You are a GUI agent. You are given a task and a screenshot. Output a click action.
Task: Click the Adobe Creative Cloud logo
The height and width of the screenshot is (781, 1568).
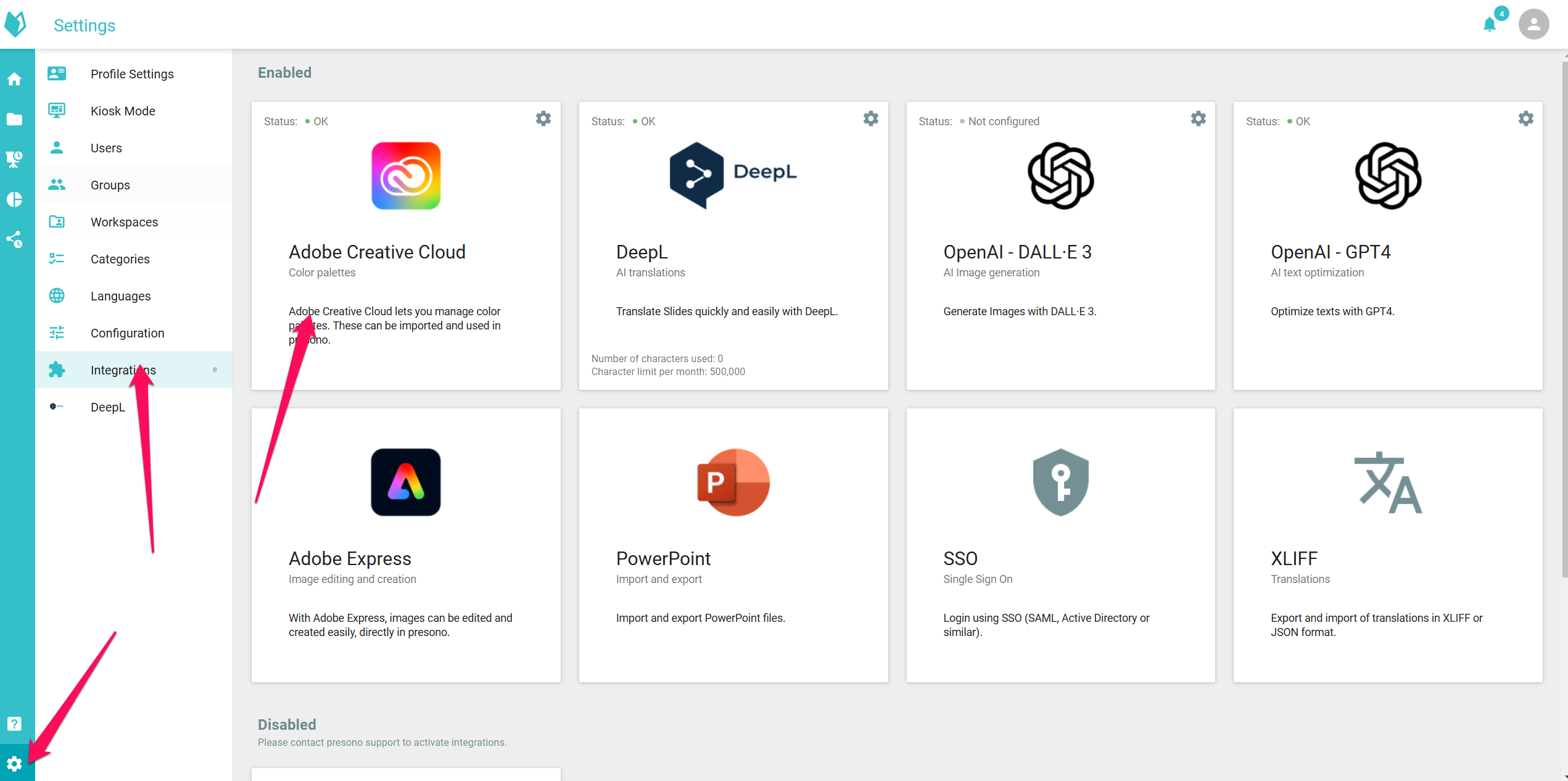[x=406, y=176]
